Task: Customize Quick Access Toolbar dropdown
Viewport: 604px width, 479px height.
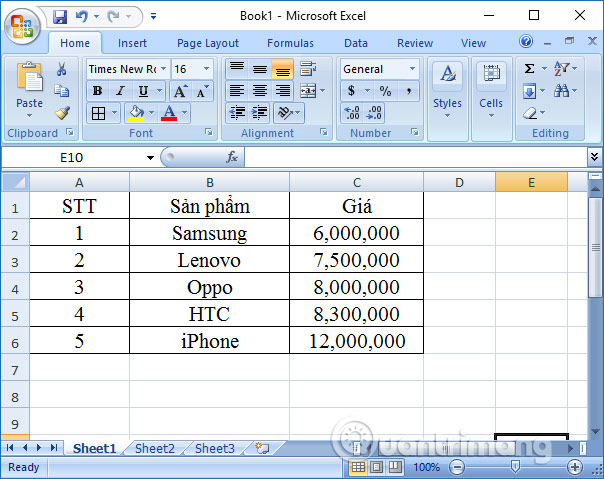Action: pyautogui.click(x=153, y=16)
